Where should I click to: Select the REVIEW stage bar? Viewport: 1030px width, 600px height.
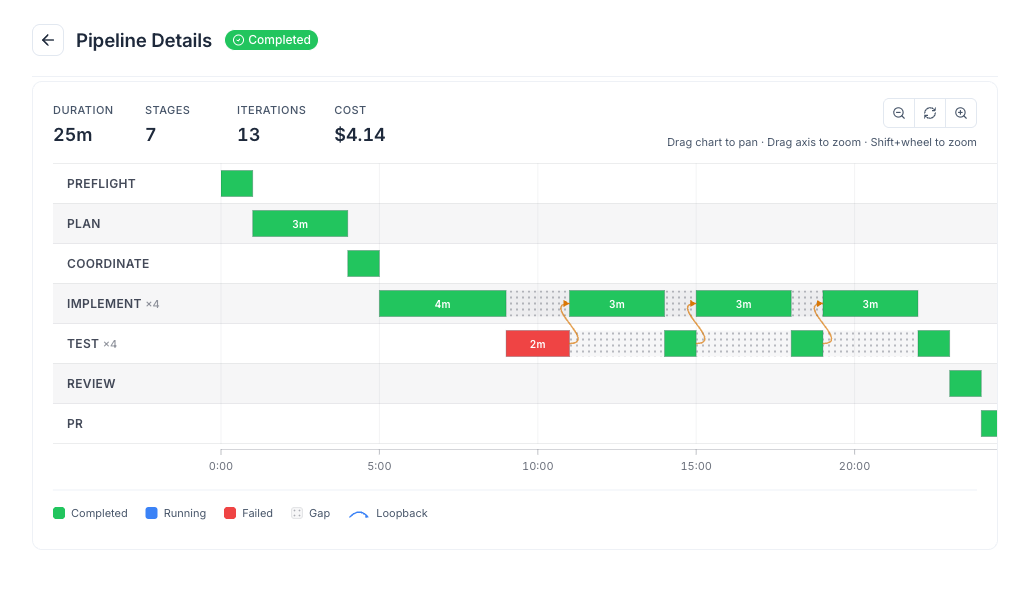click(966, 384)
